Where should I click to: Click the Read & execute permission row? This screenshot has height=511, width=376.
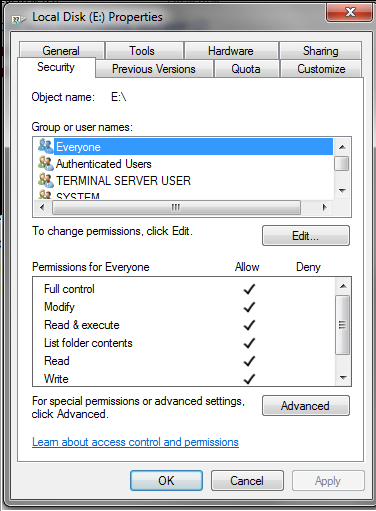pos(184,325)
